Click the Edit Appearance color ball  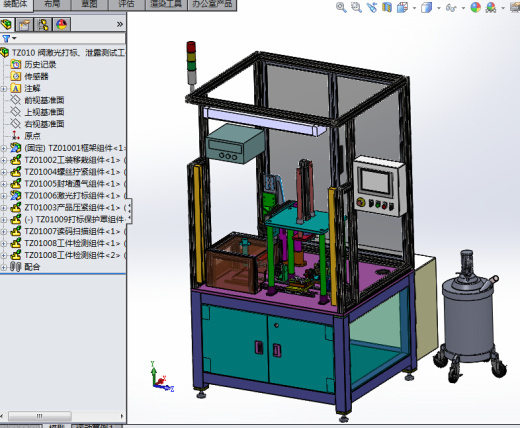coord(475,7)
